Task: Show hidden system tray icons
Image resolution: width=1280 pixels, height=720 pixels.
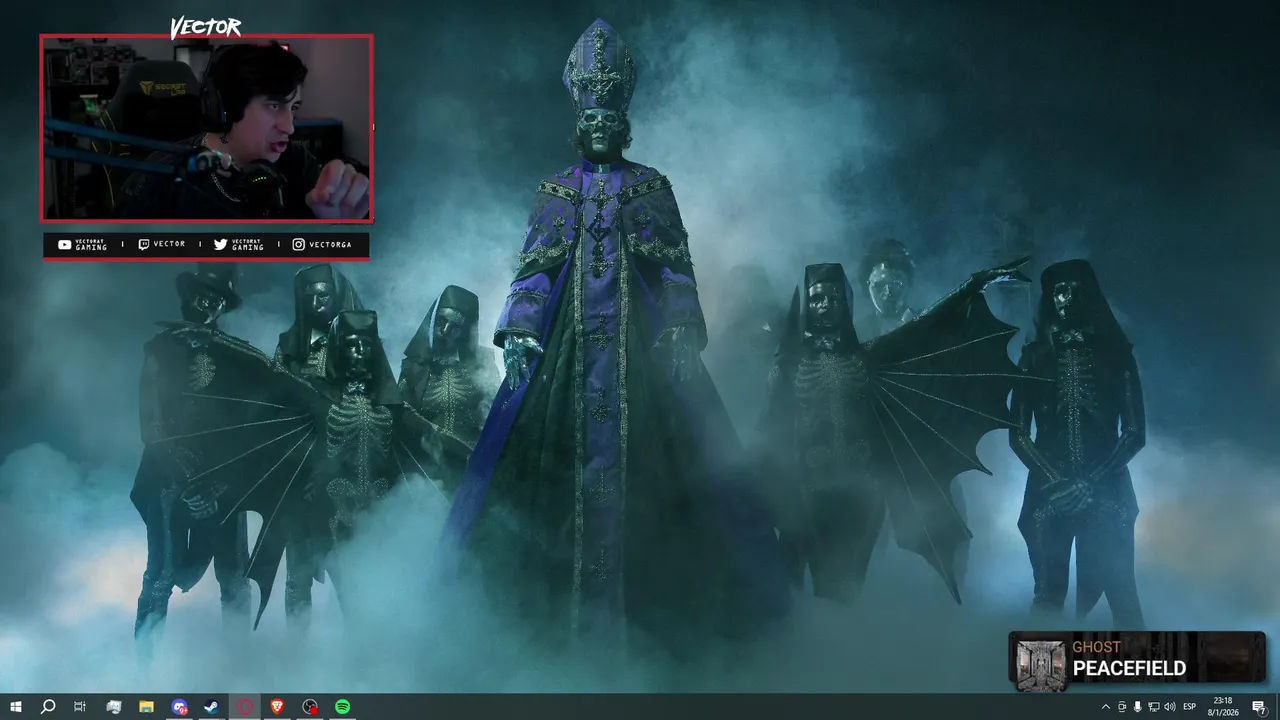Action: 1105,707
